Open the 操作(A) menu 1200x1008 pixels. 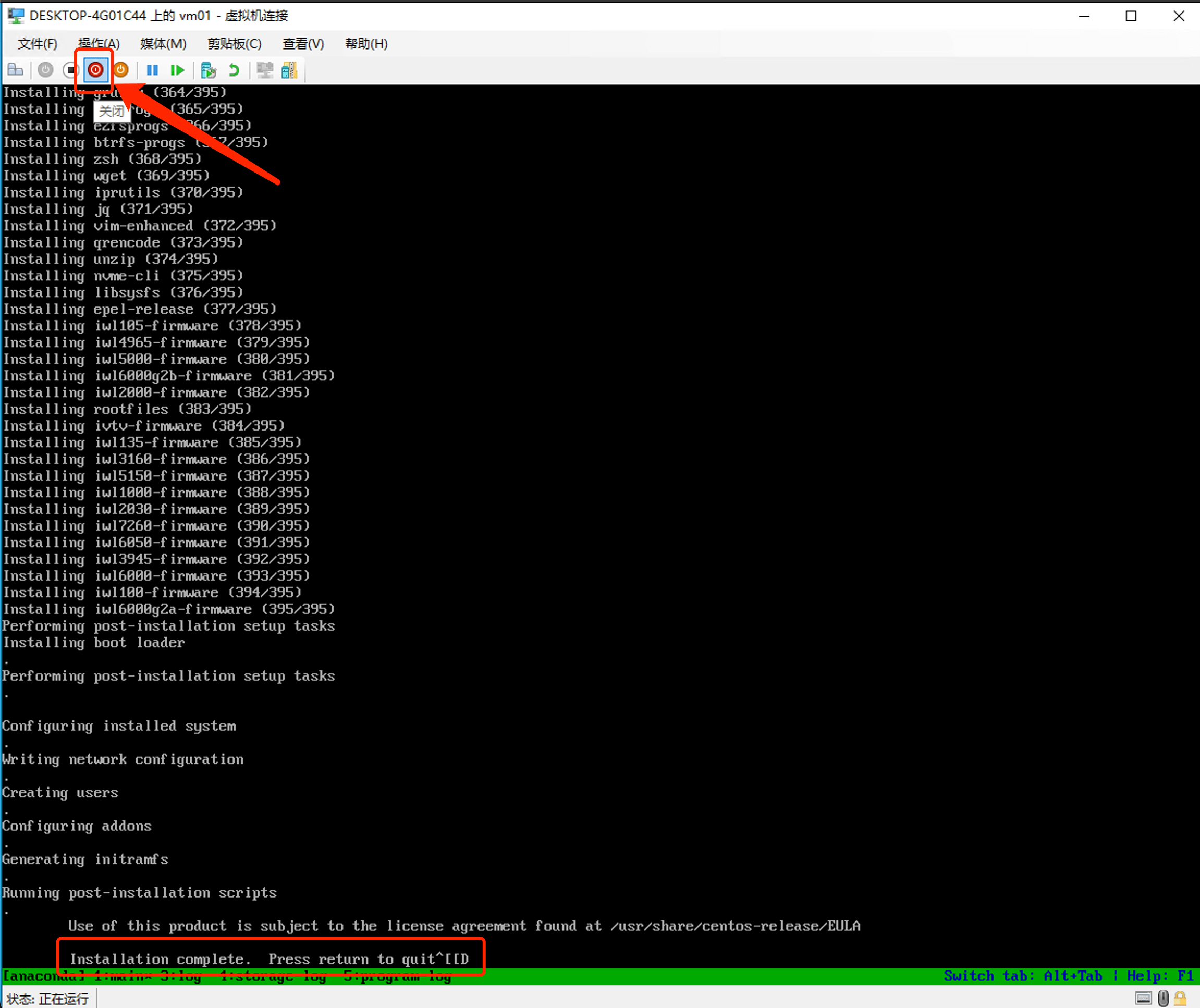tap(99, 44)
